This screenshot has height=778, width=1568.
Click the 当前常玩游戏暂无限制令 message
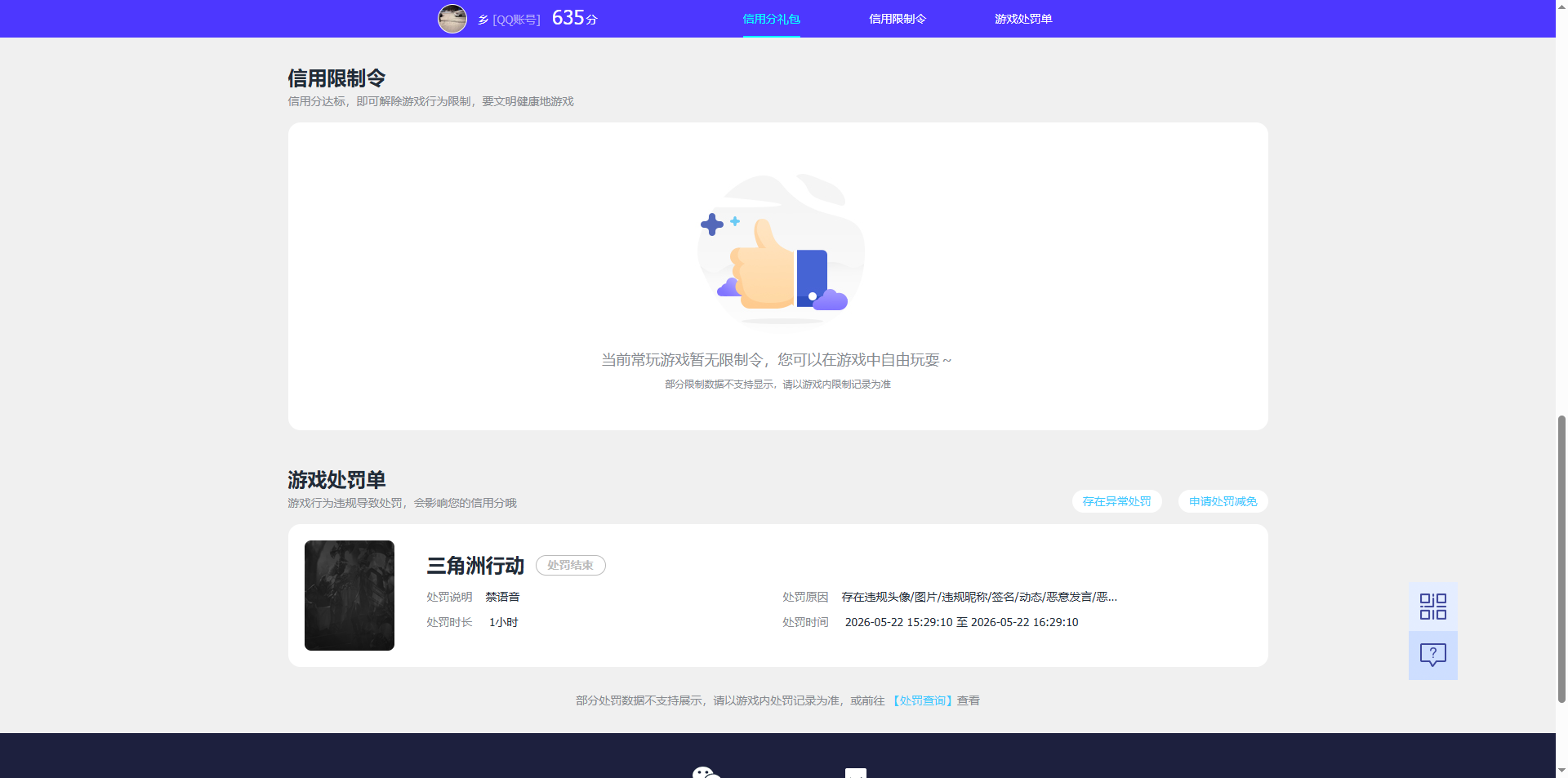(777, 360)
